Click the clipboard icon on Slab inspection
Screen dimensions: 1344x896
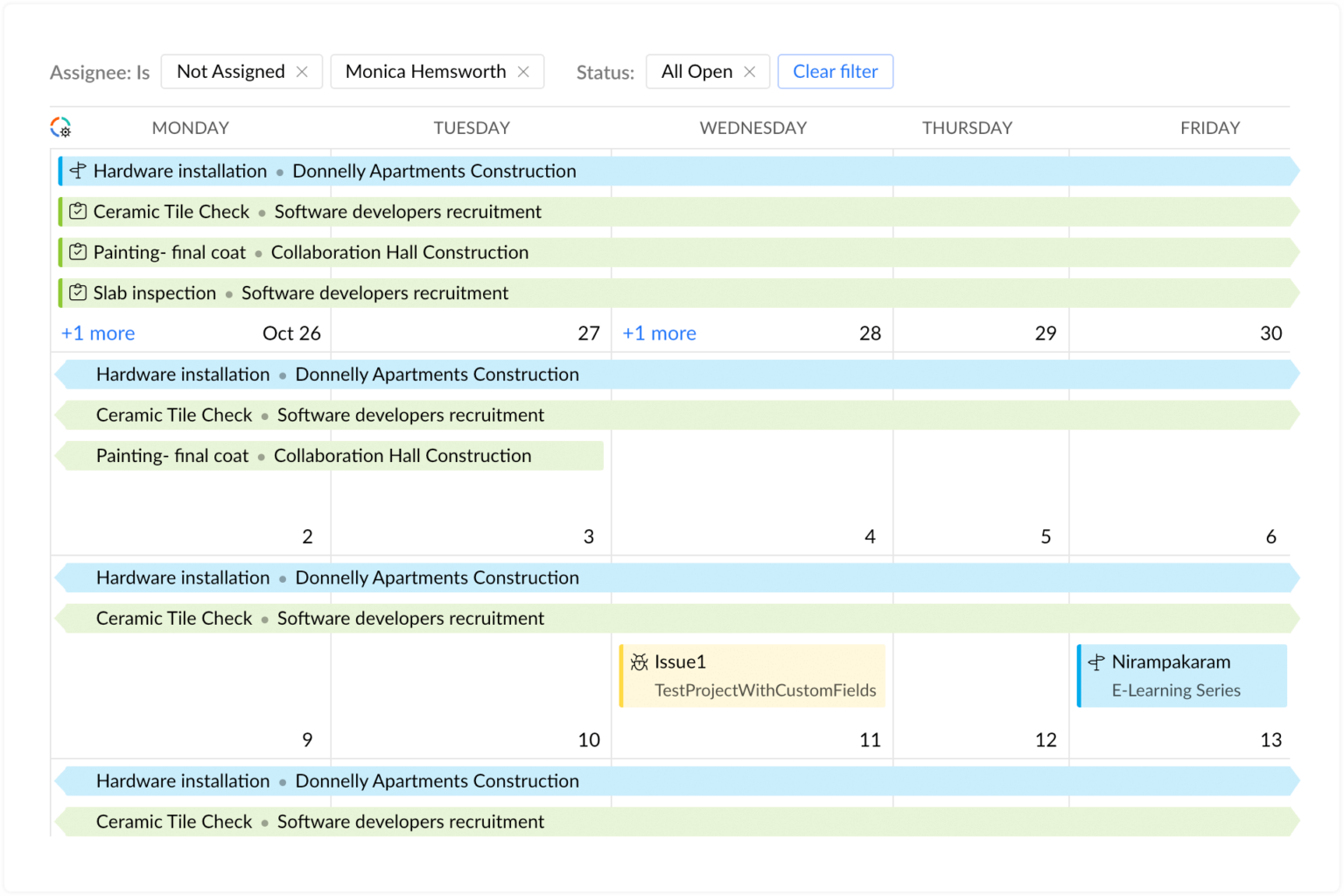click(77, 292)
